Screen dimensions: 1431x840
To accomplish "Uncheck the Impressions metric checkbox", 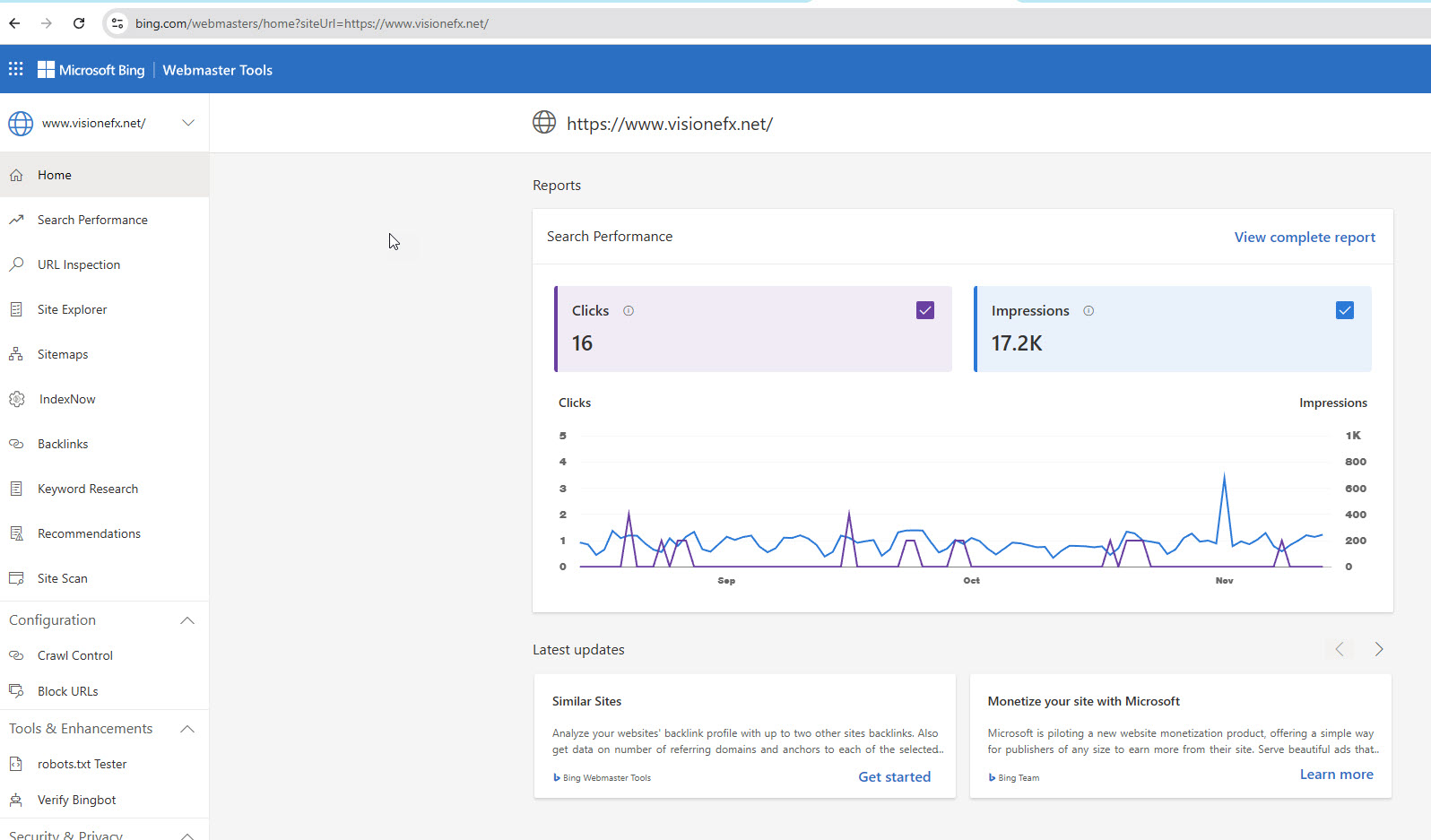I will coord(1345,310).
